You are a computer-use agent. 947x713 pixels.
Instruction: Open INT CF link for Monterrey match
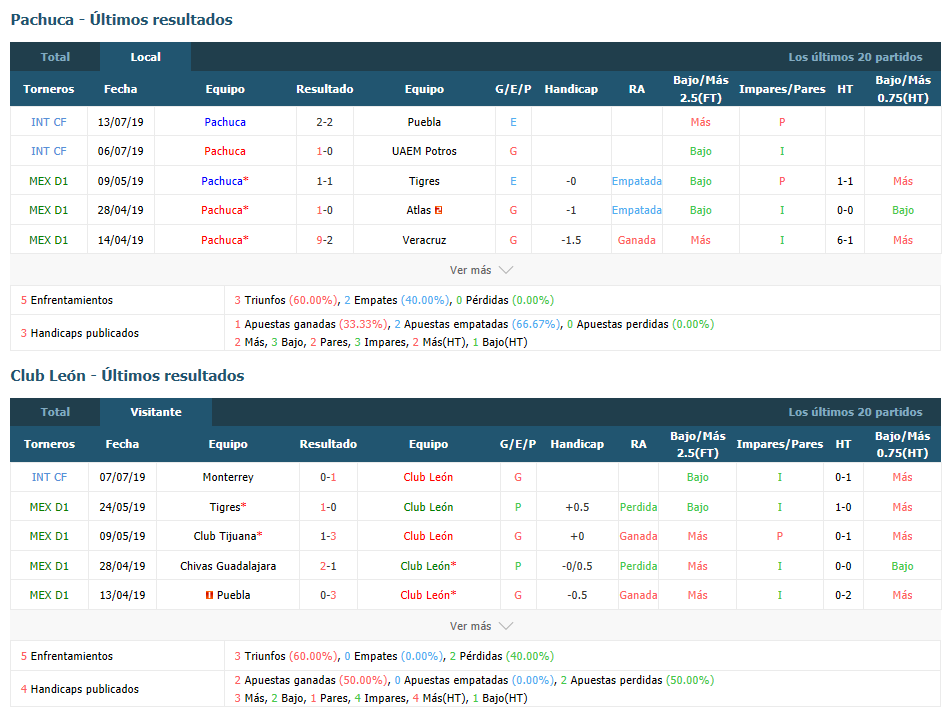click(x=49, y=477)
